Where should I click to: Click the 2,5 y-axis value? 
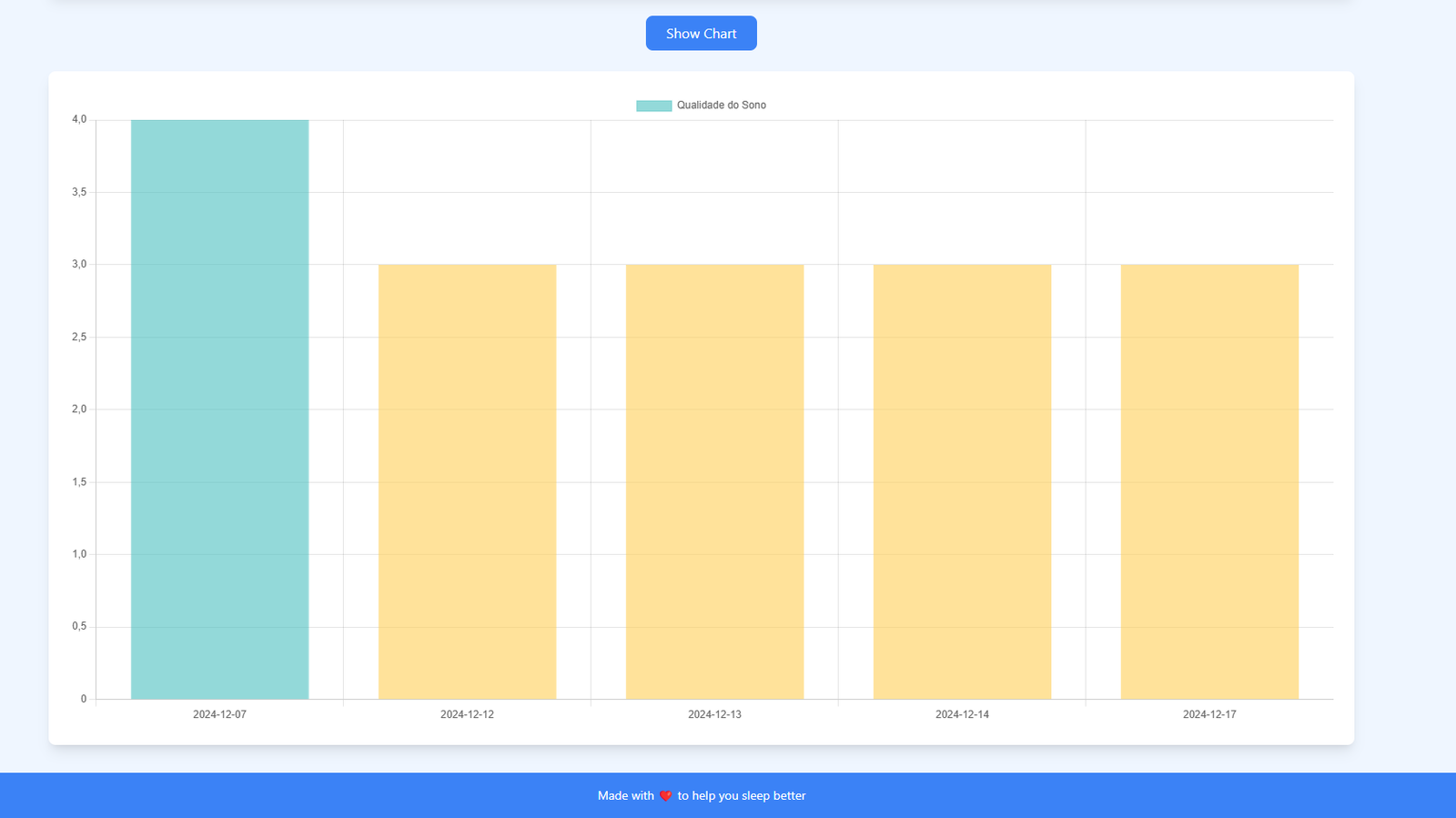(x=79, y=337)
